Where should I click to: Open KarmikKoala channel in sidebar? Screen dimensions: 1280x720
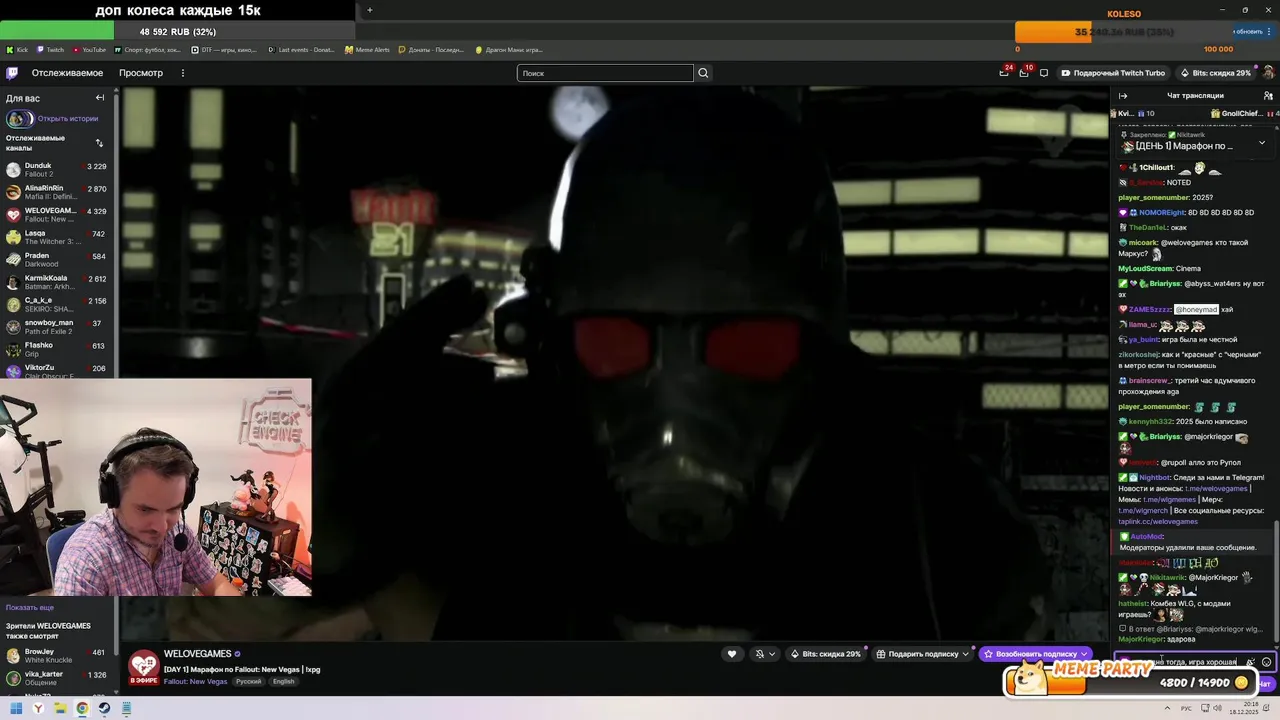click(x=59, y=282)
